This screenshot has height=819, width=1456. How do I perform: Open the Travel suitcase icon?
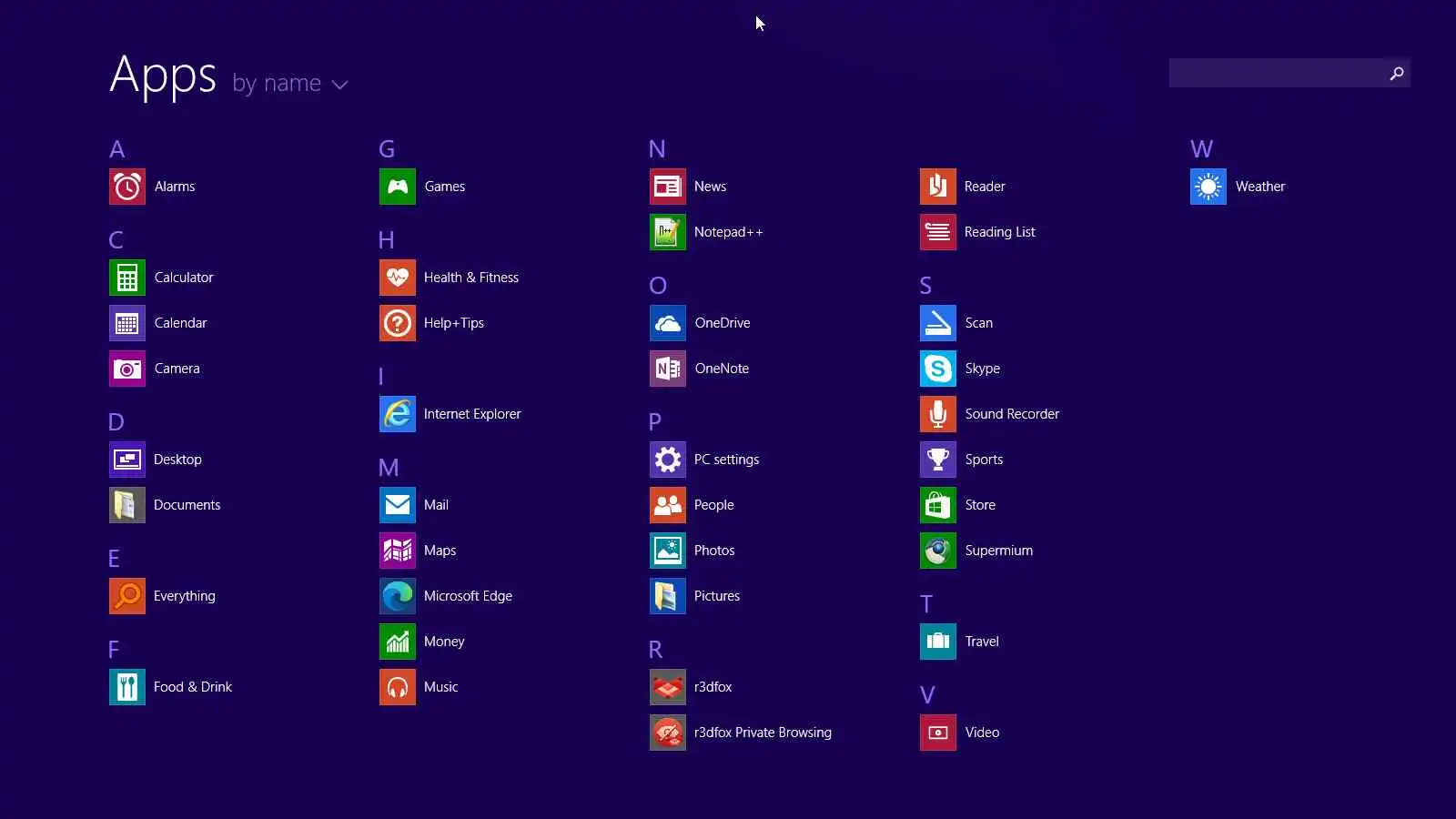pyautogui.click(x=938, y=642)
